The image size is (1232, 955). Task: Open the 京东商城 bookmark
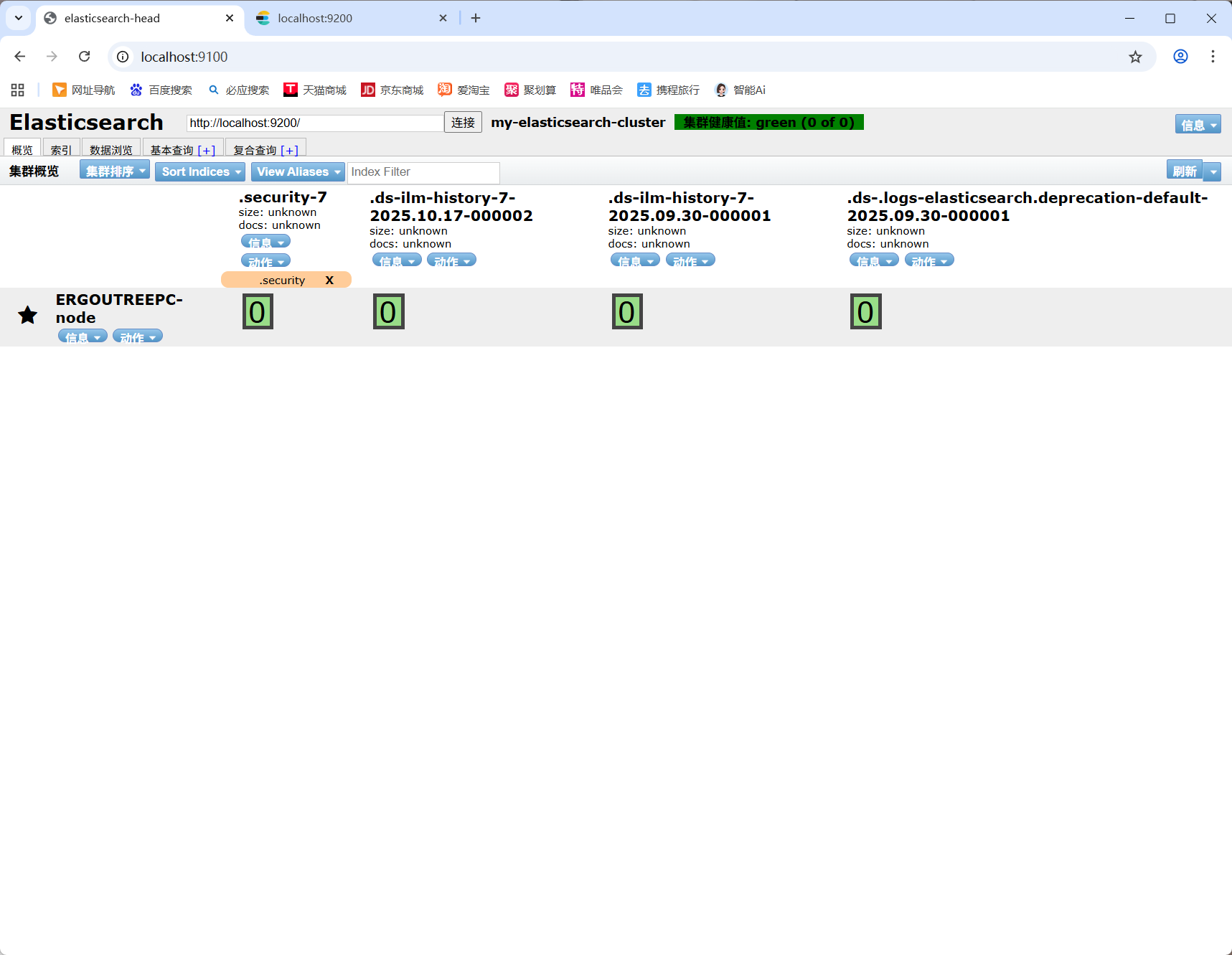point(392,90)
